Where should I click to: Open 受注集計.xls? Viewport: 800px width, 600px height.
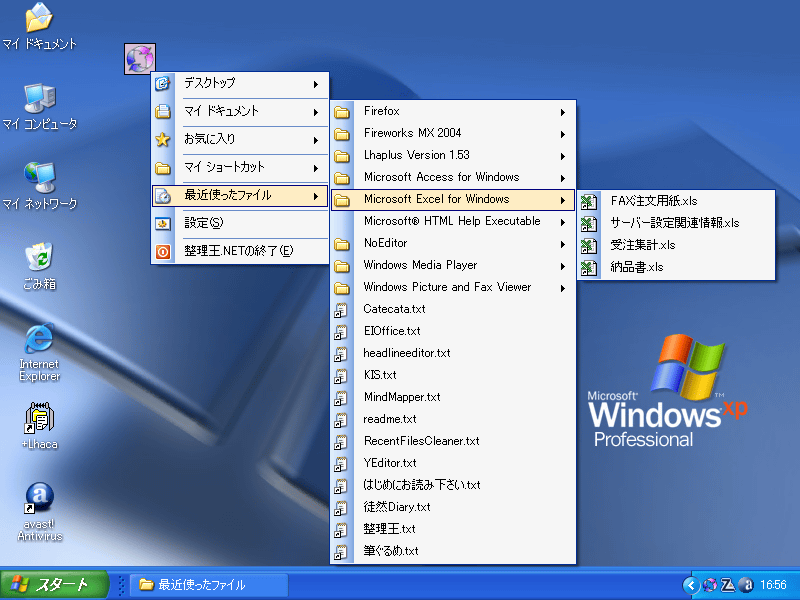click(x=676, y=245)
